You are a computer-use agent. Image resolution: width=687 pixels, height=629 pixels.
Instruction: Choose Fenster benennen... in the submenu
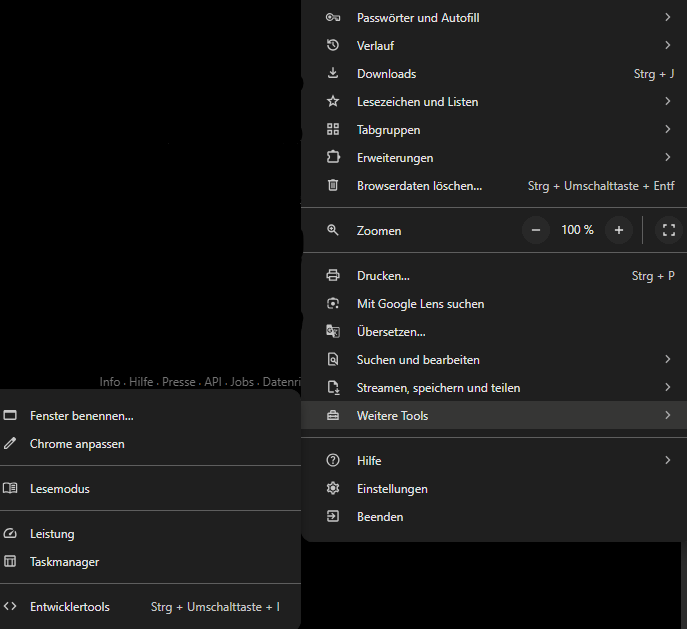point(150,416)
